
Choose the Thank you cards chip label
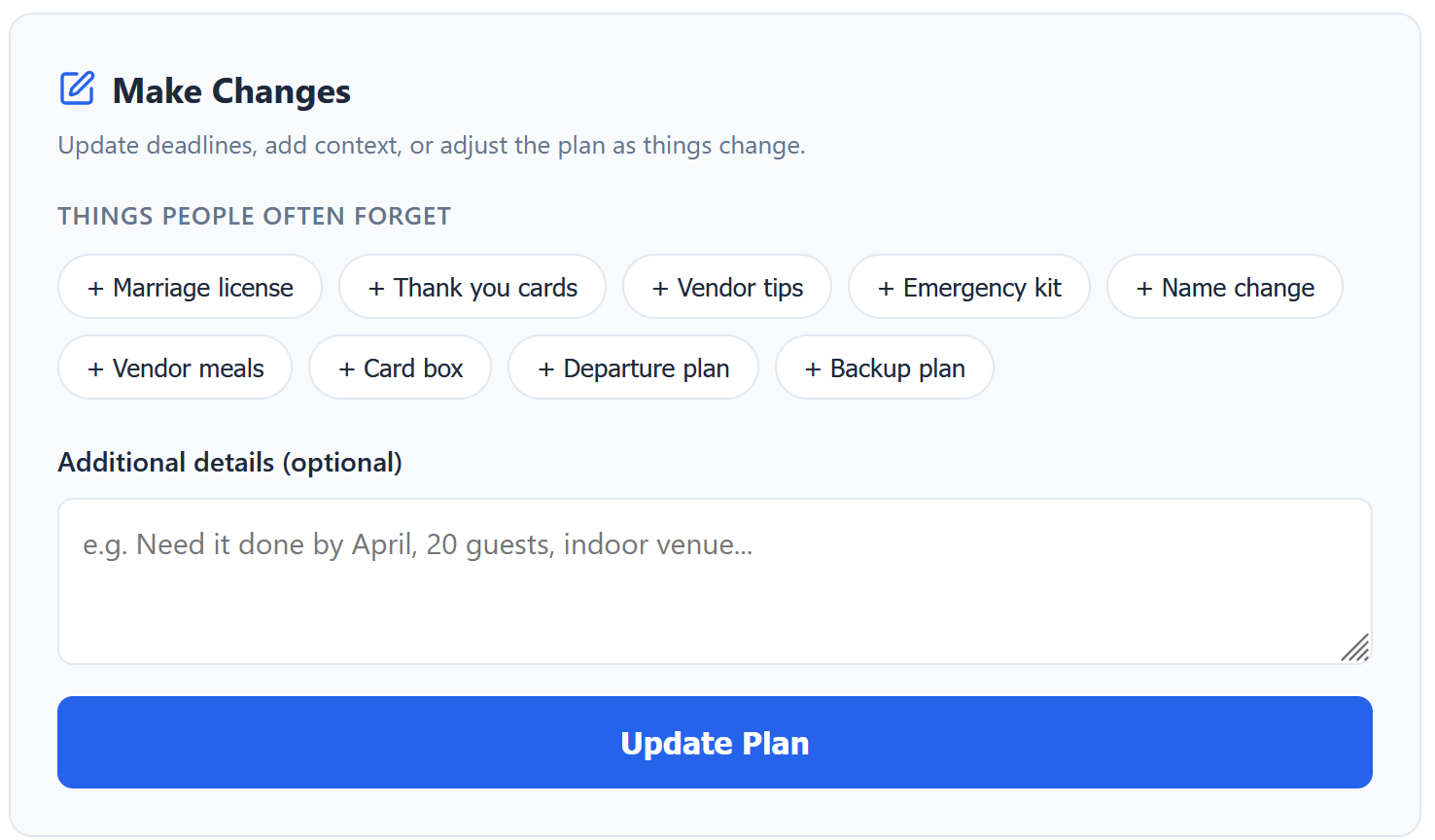[x=485, y=288]
